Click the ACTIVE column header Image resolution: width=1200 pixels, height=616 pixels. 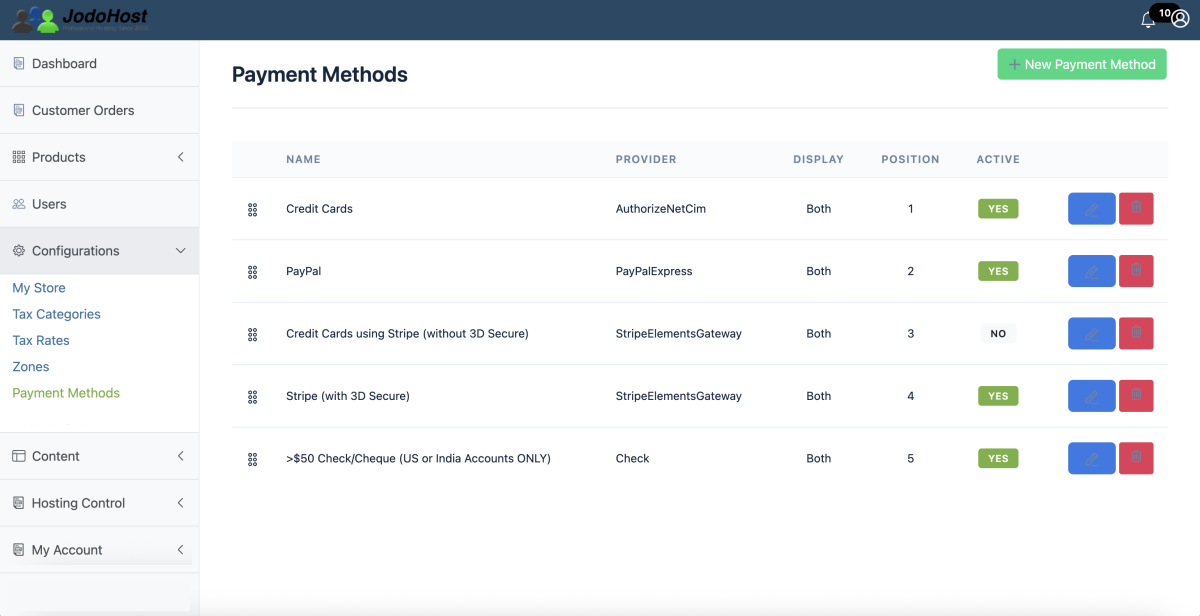(998, 159)
